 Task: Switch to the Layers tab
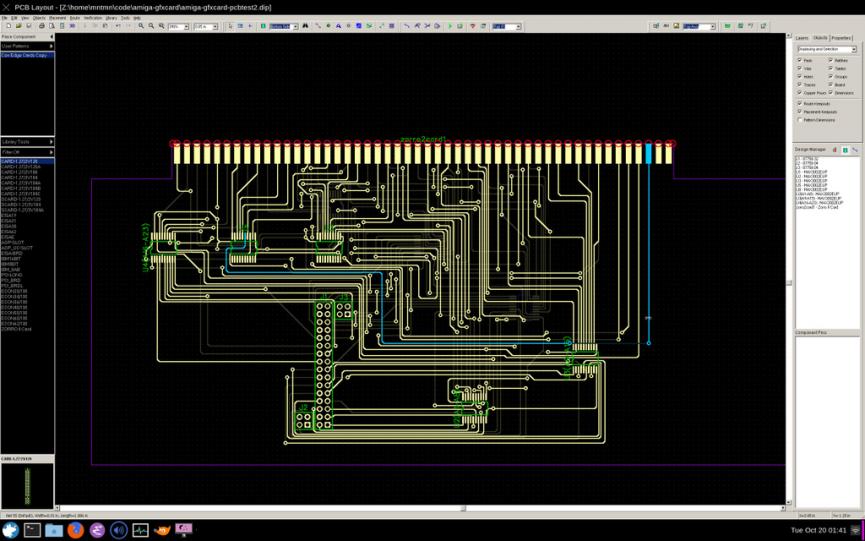coord(802,38)
